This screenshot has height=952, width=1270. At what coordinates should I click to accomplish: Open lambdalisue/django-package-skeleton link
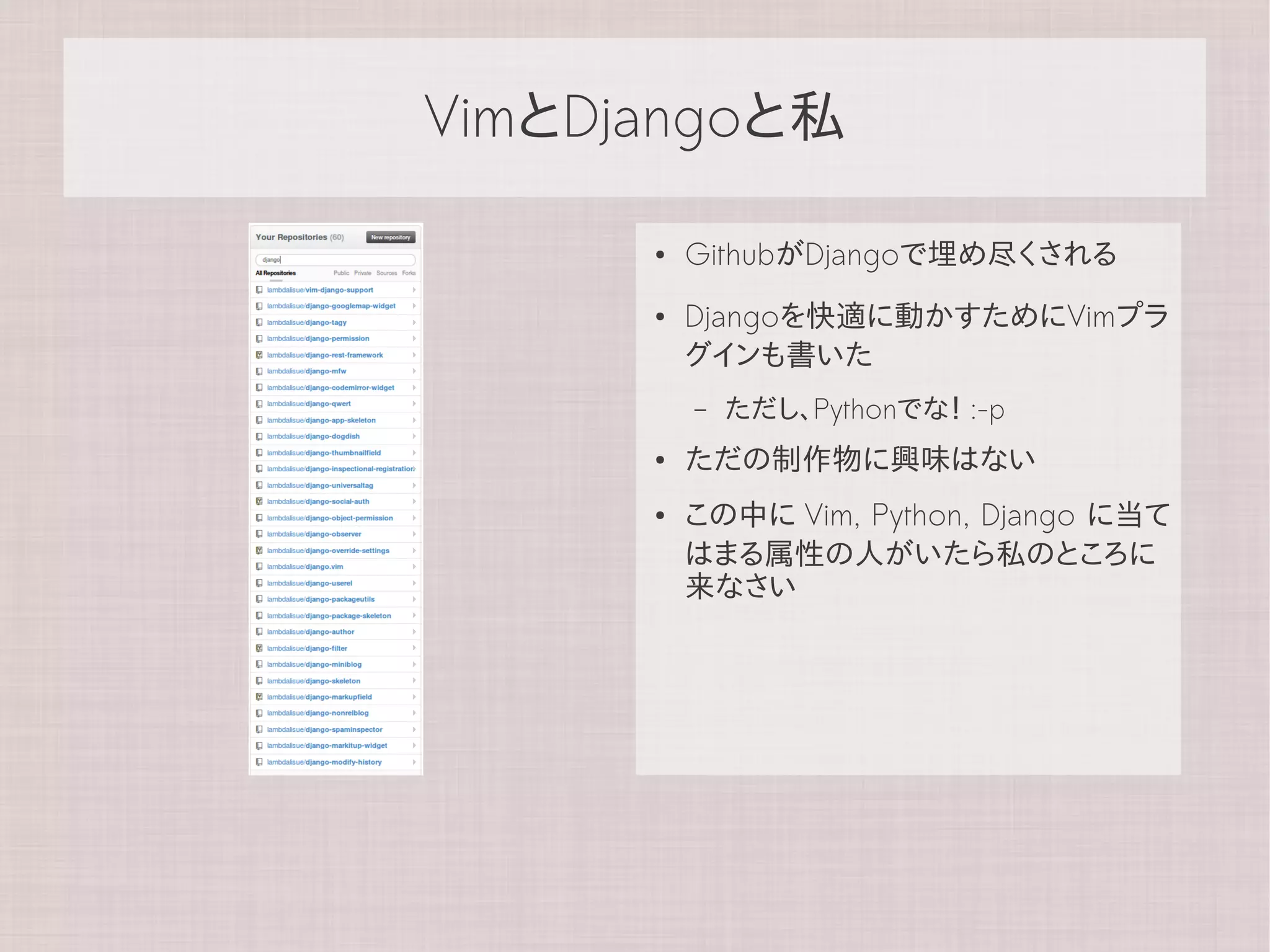point(329,615)
